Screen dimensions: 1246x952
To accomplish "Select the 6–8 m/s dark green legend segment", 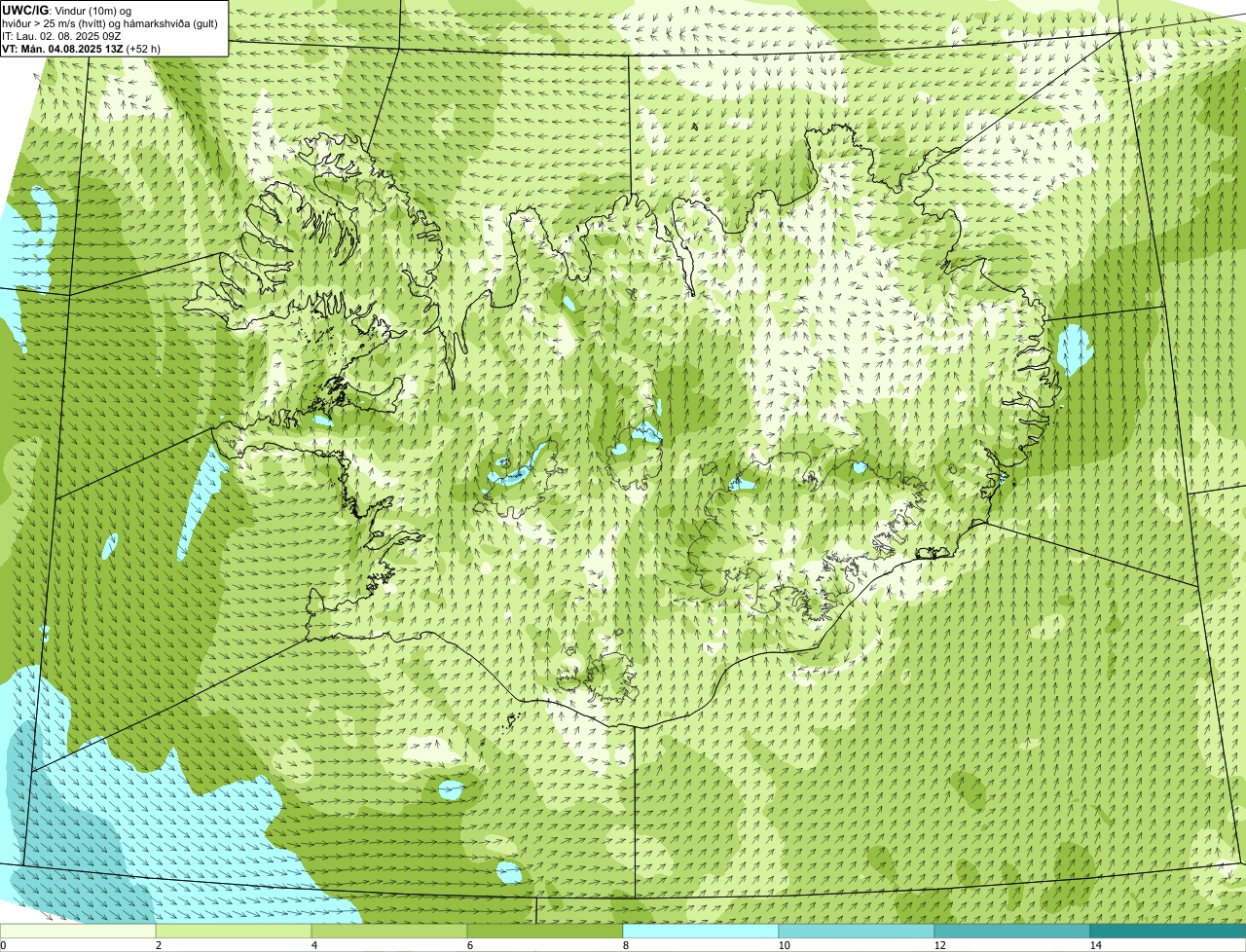I will pos(545,931).
